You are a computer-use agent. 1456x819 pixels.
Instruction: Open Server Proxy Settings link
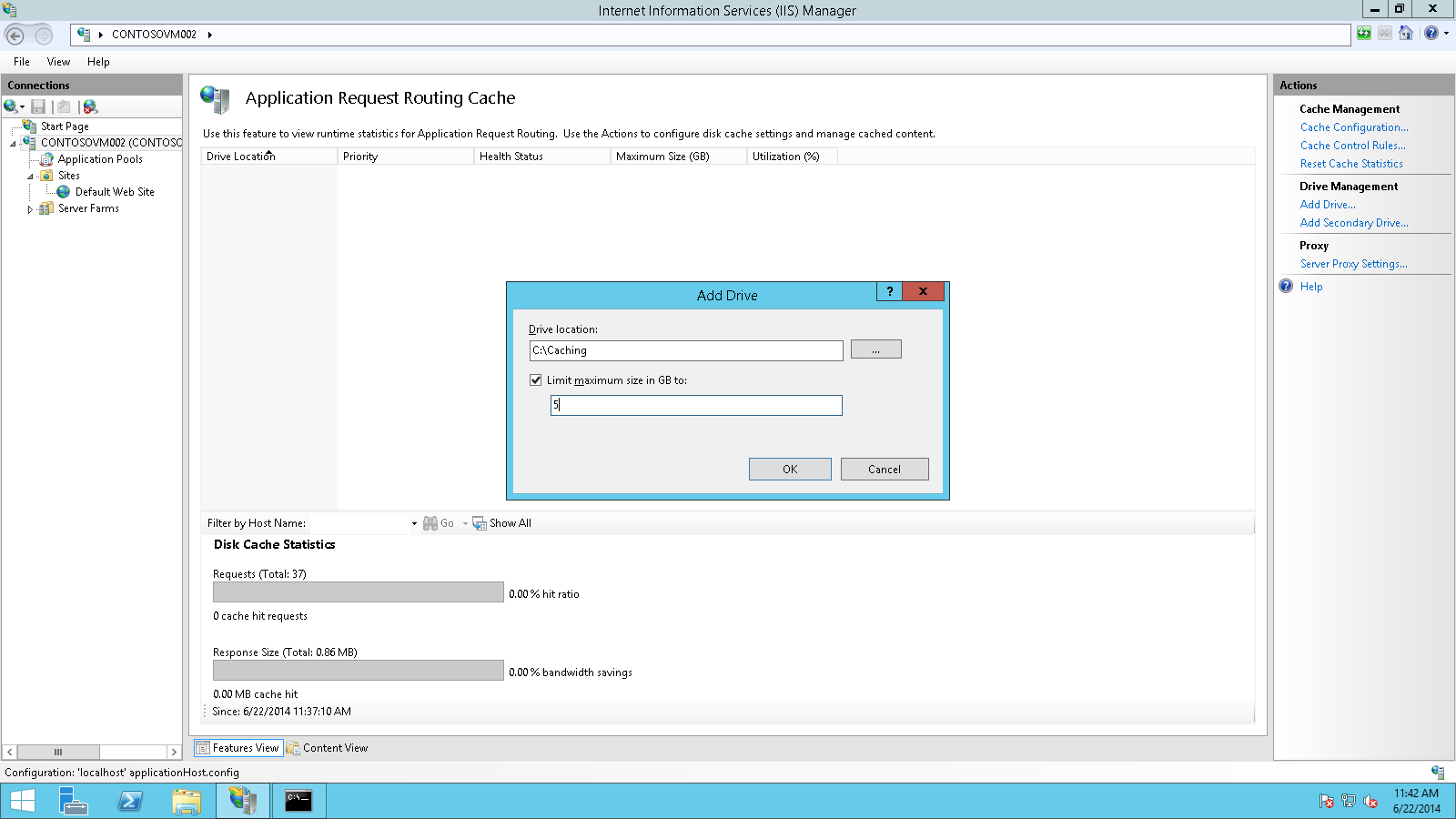(x=1353, y=264)
